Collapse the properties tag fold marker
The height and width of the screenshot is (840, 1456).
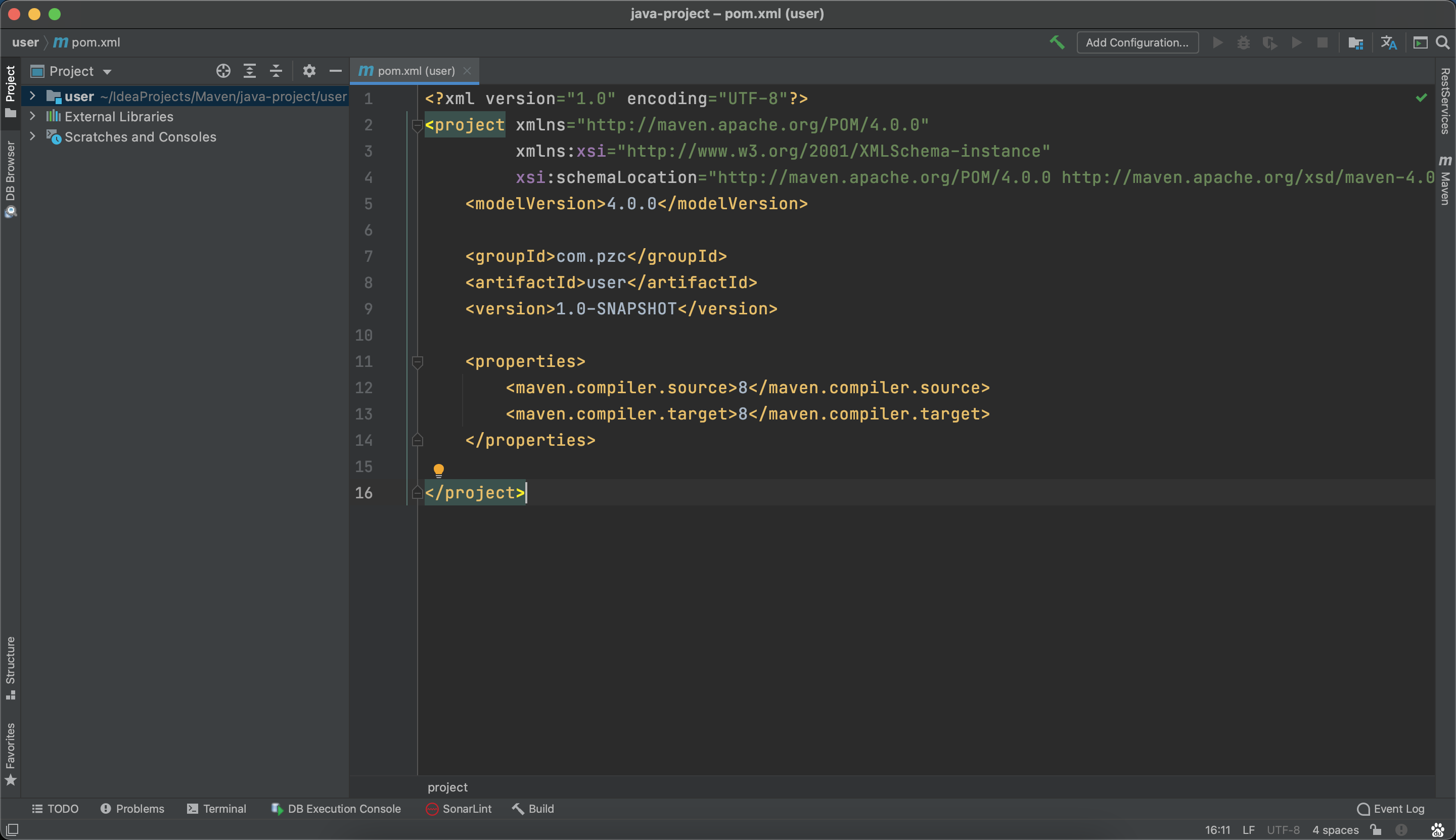tap(418, 362)
